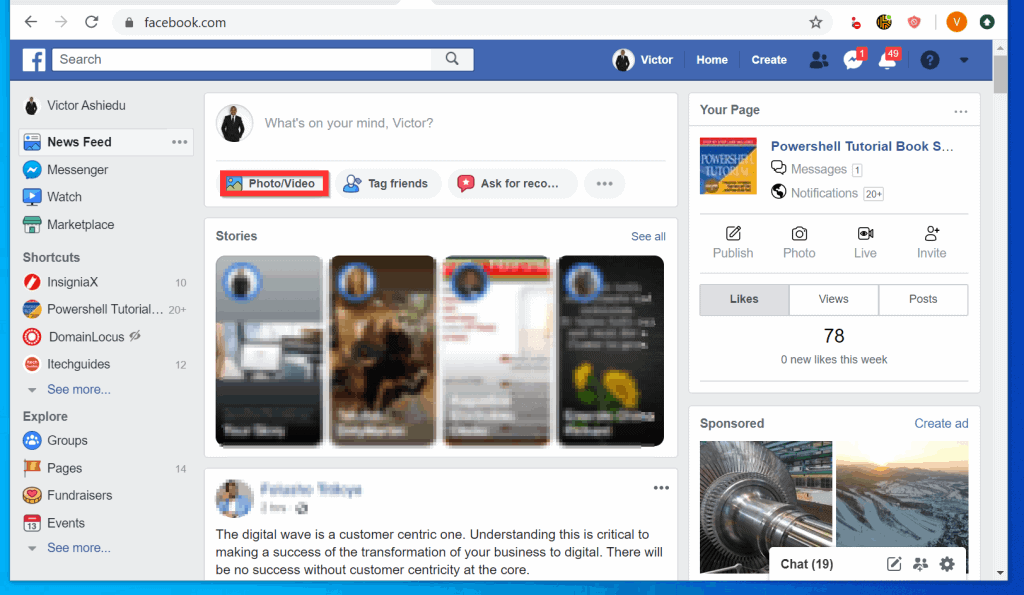Bookmark page with browser star icon
Screen dimensions: 1024x595
pos(816,22)
